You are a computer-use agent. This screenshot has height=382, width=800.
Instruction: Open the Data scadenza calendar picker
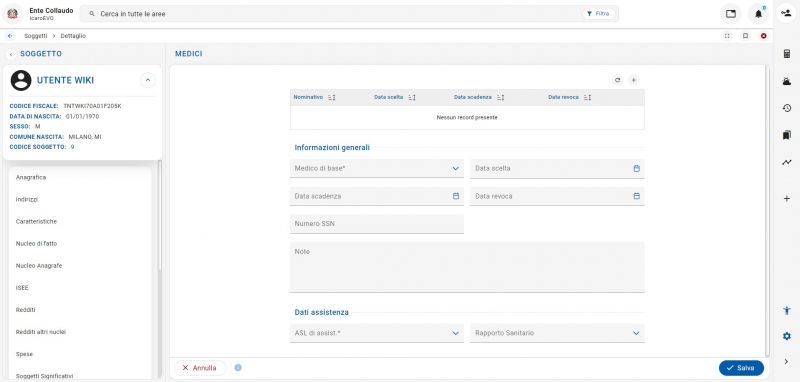tap(456, 196)
